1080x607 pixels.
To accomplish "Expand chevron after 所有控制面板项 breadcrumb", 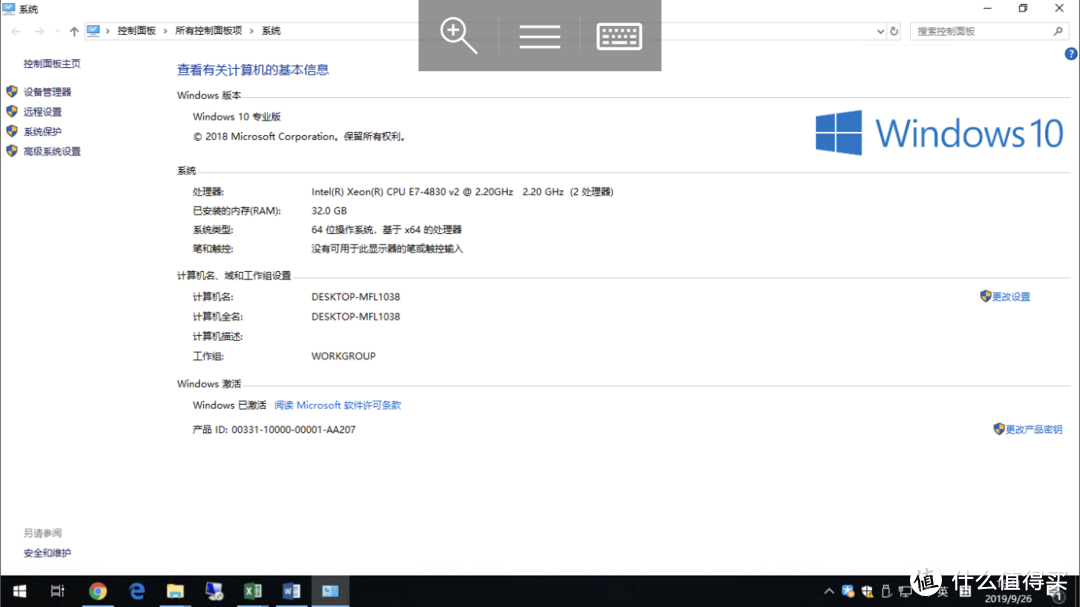I will tap(251, 31).
